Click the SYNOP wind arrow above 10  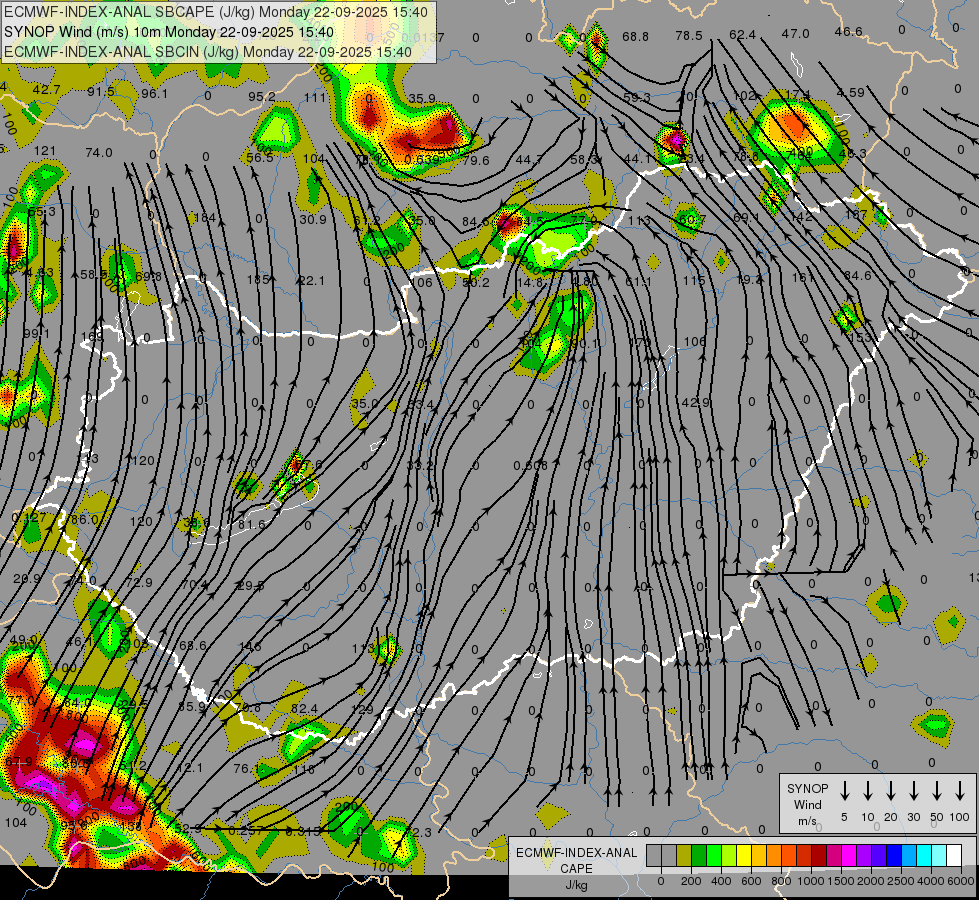coord(868,790)
